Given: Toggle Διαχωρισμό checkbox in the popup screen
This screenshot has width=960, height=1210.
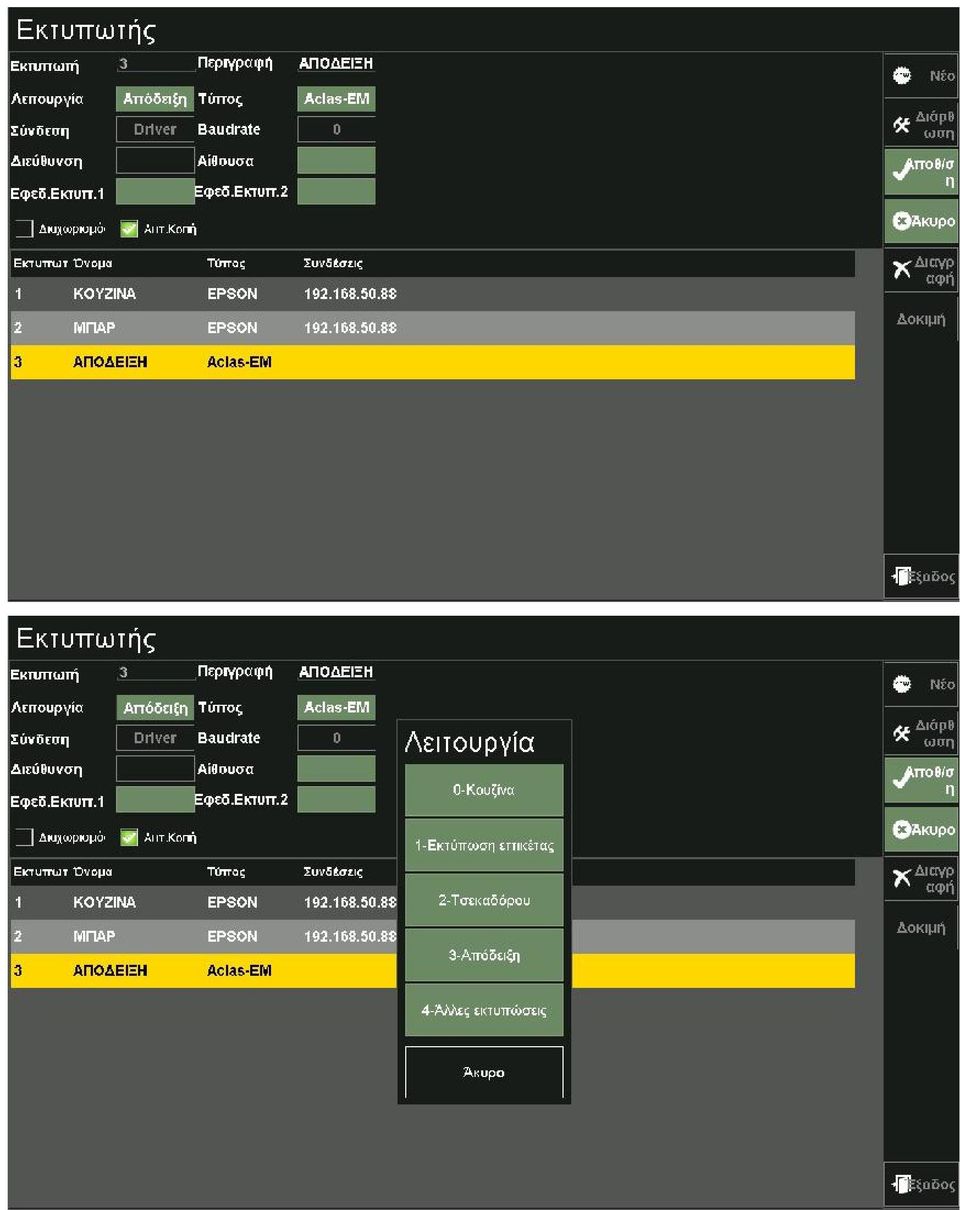Looking at the screenshot, I should [24, 837].
